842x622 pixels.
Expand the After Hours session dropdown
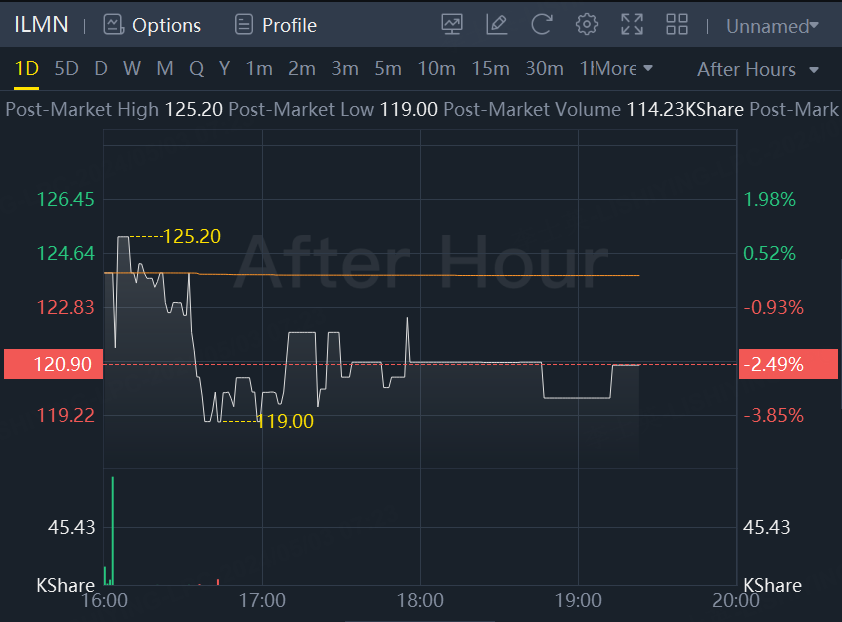(758, 69)
